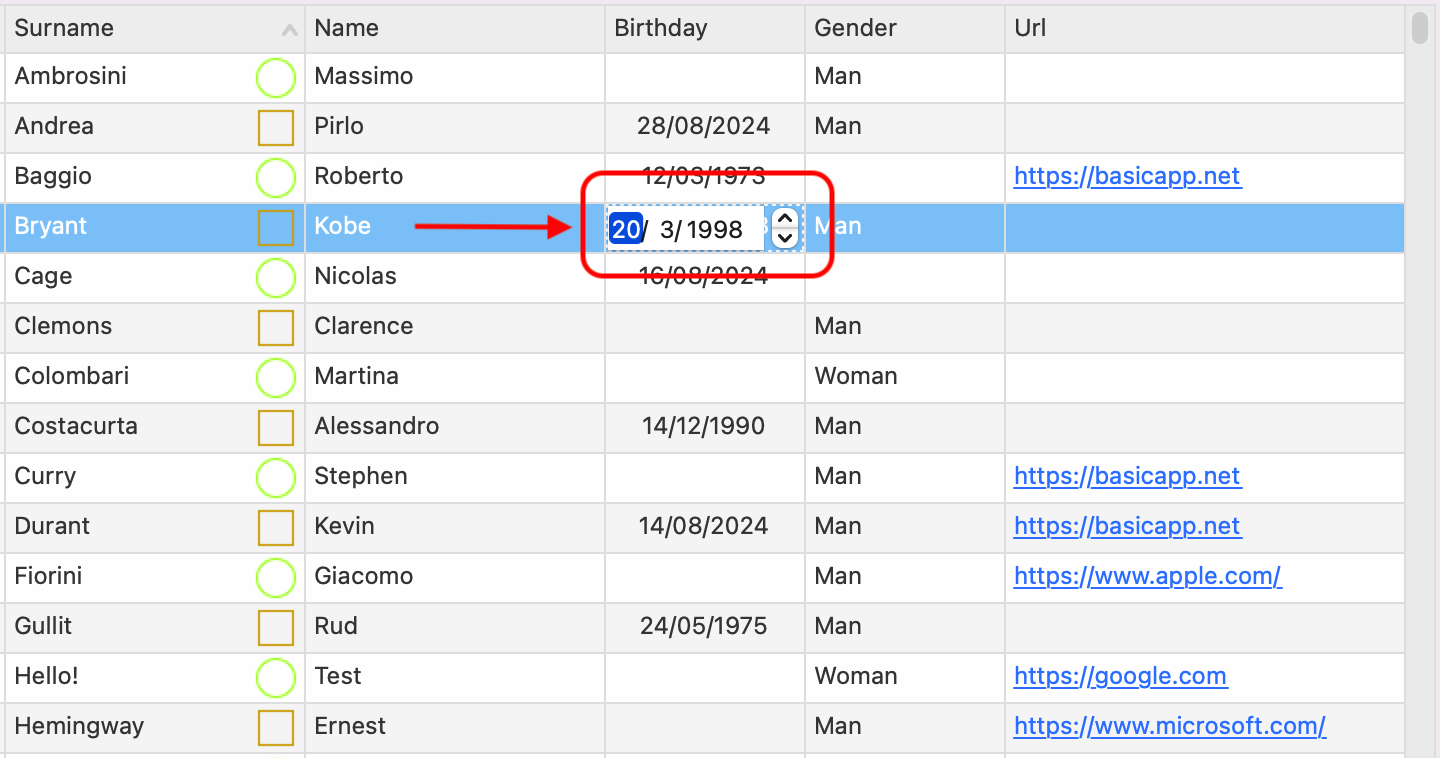The image size is (1440, 758).
Task: Open the basicapp.net link in Baggio row
Action: point(1127,177)
